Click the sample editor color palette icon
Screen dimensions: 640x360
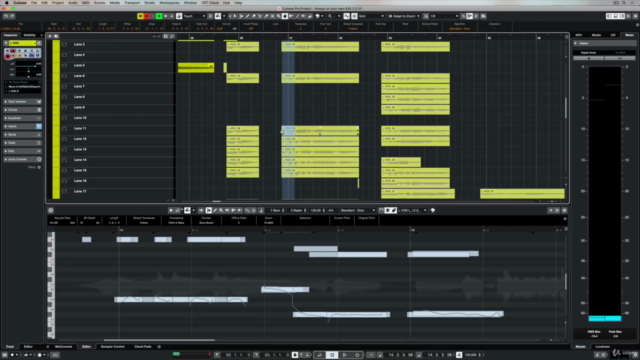(433, 210)
